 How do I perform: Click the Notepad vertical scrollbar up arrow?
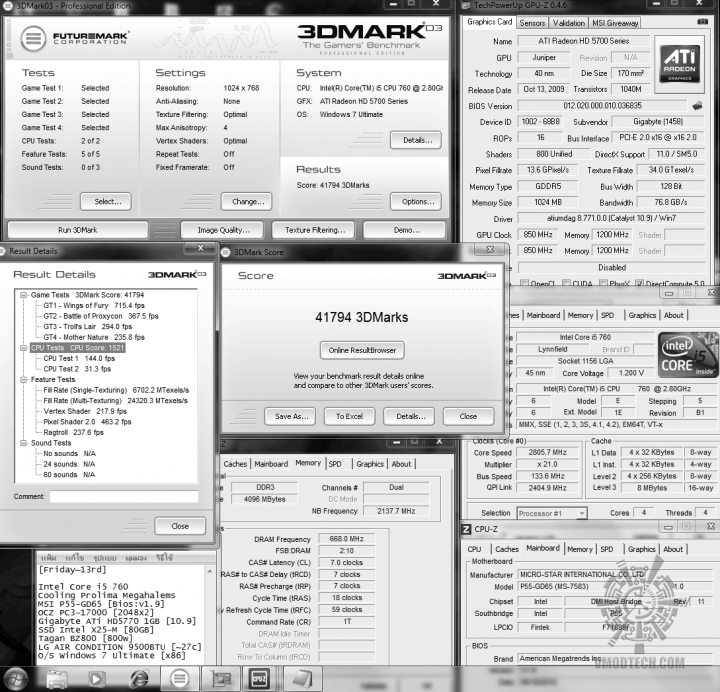click(210, 571)
